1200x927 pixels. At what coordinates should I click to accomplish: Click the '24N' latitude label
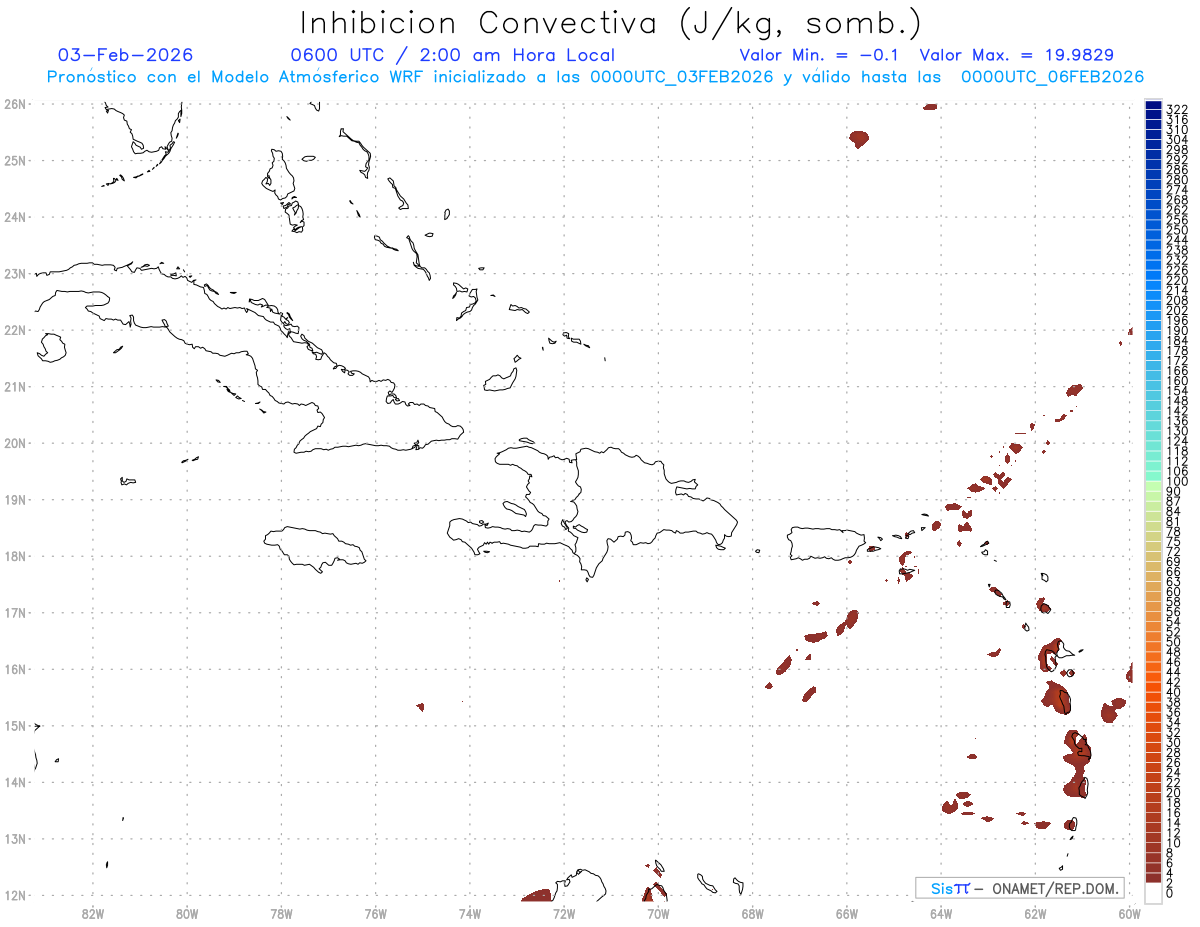[15, 217]
